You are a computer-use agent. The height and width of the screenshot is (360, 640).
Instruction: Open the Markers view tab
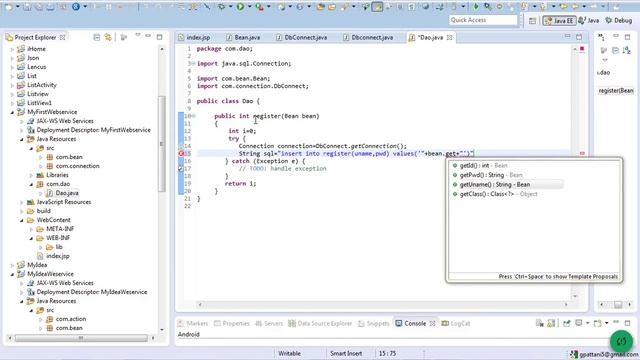click(x=193, y=323)
